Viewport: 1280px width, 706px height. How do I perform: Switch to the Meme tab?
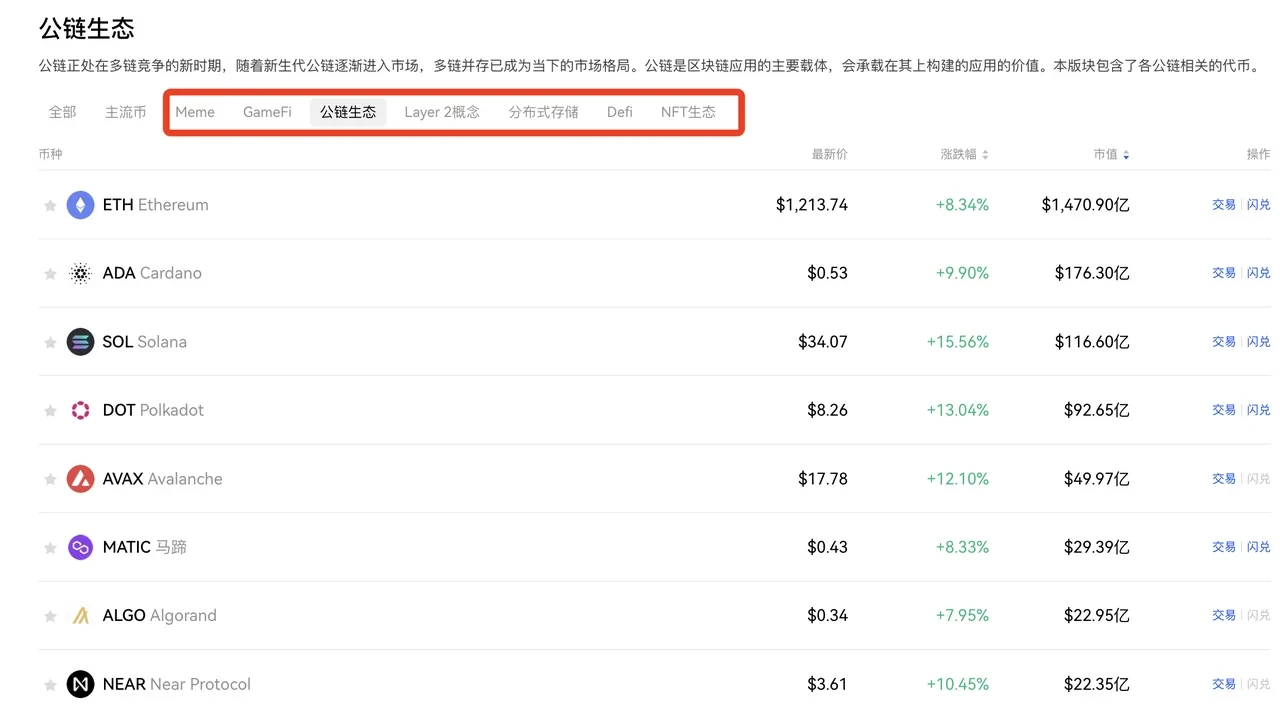click(195, 112)
